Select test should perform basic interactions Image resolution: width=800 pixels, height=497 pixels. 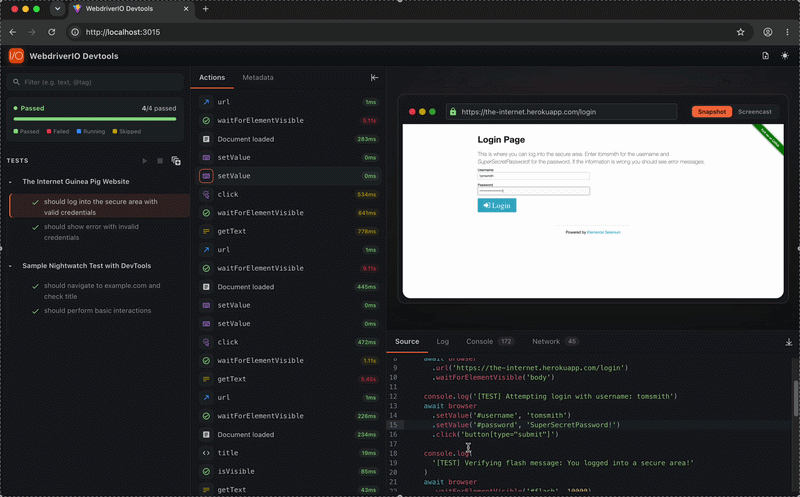(x=99, y=311)
